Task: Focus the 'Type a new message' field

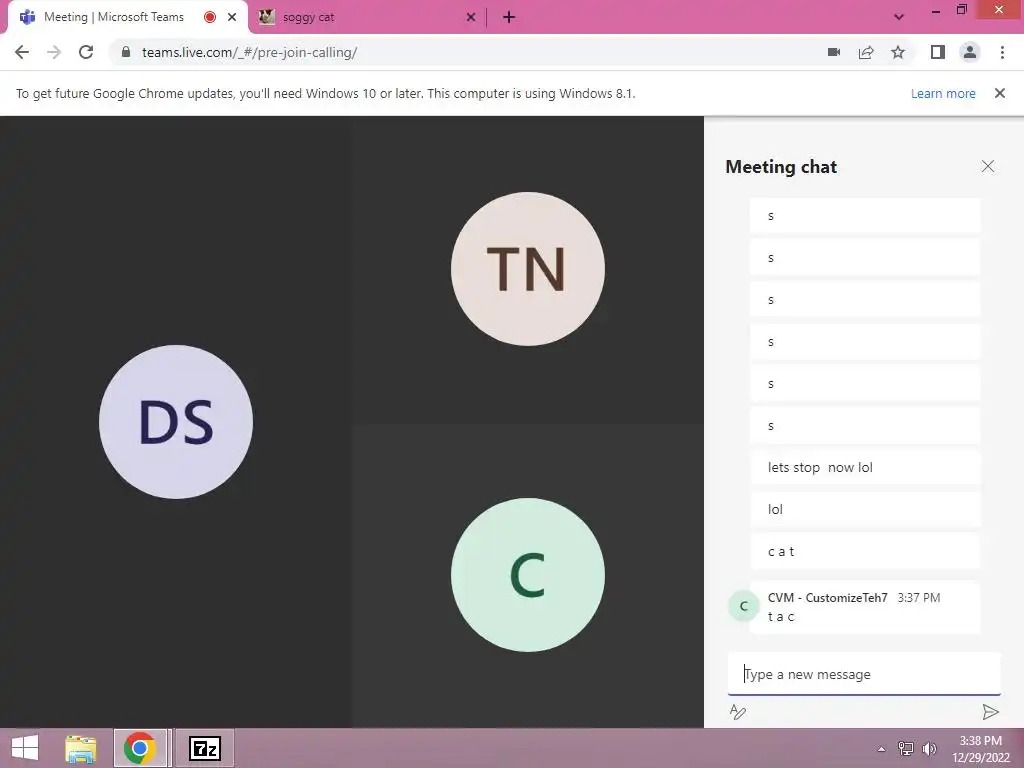Action: click(864, 674)
